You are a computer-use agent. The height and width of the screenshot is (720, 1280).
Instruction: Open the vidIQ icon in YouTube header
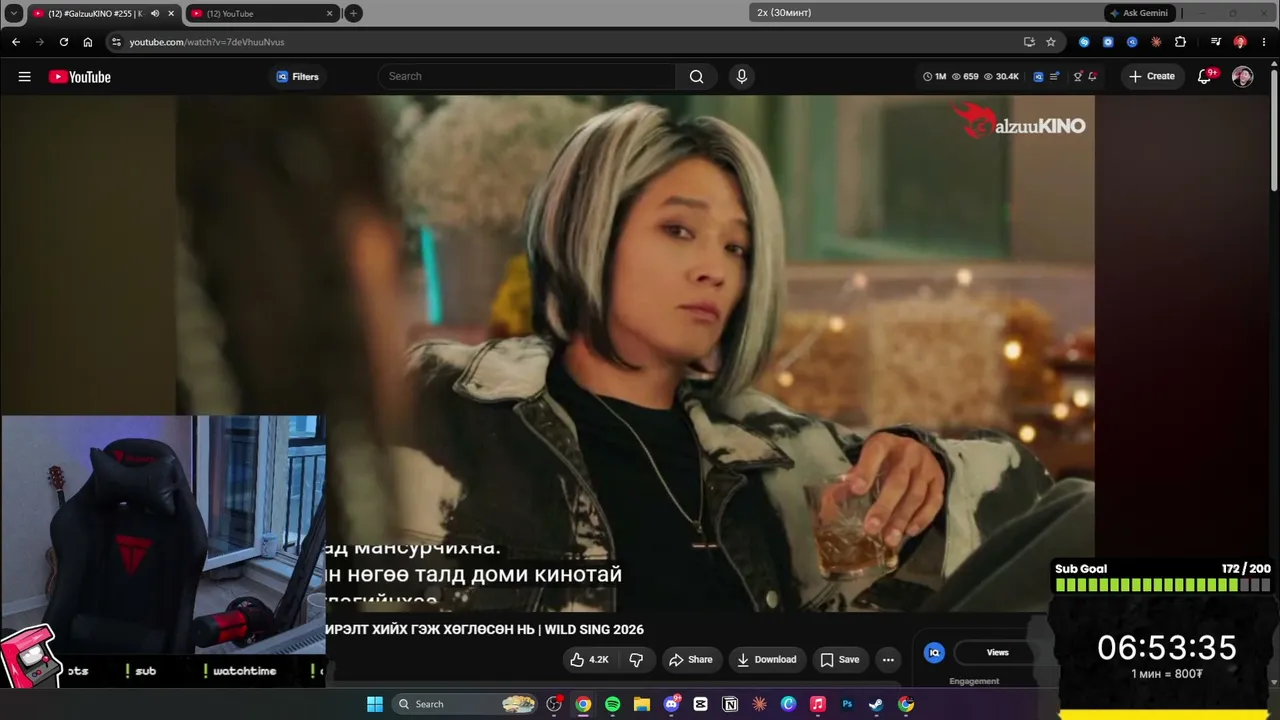[1038, 77]
